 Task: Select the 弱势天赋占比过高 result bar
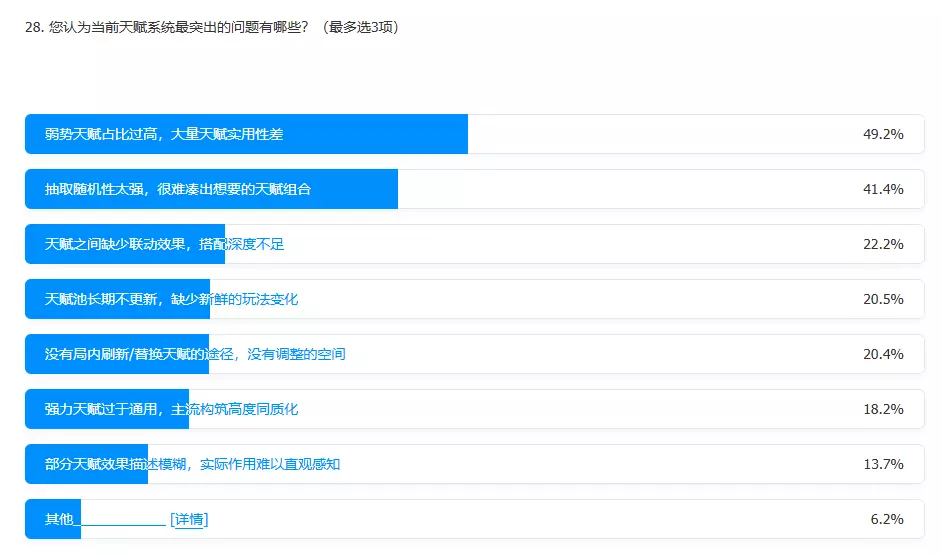click(474, 134)
